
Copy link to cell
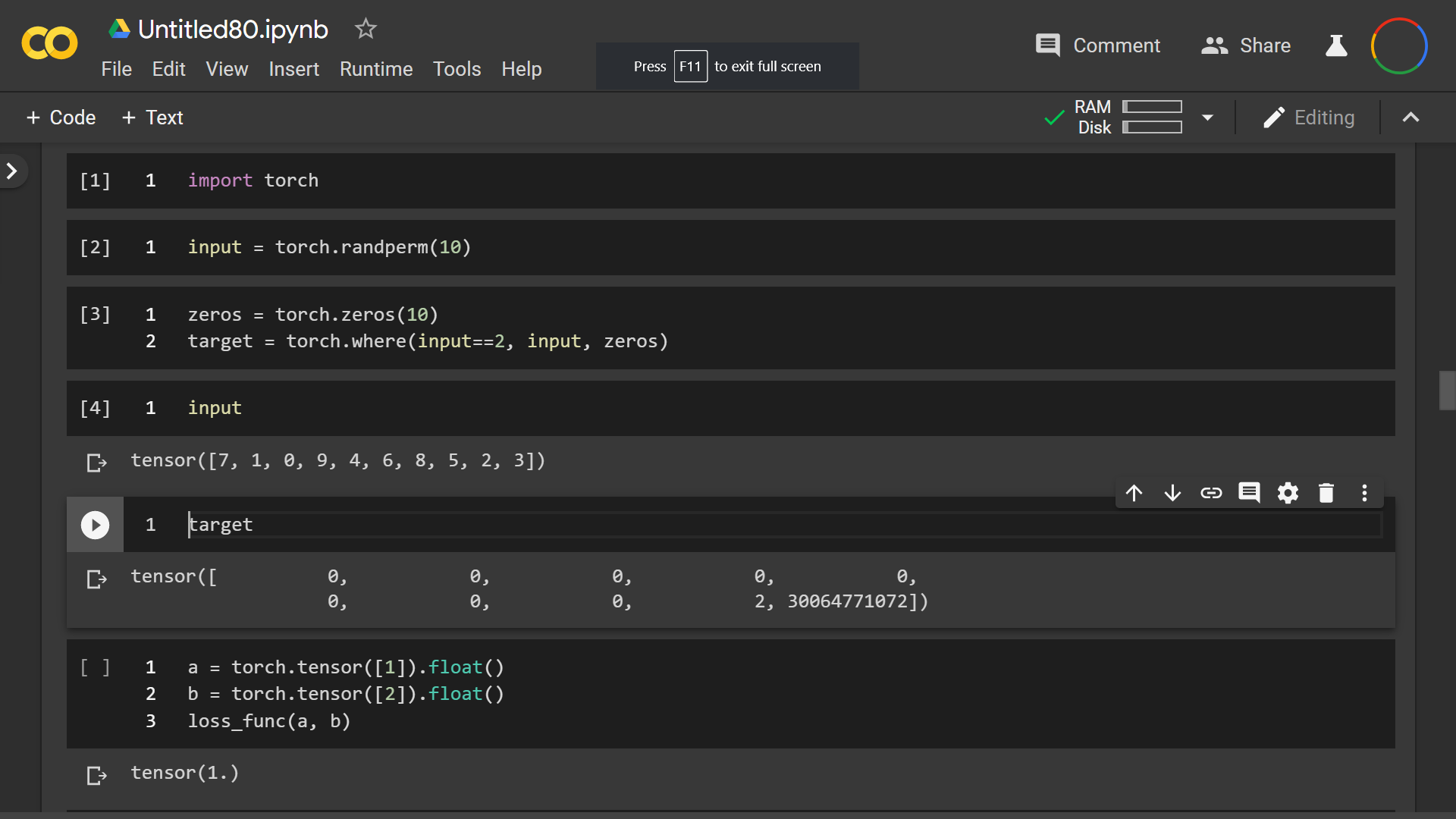pyautogui.click(x=1211, y=493)
